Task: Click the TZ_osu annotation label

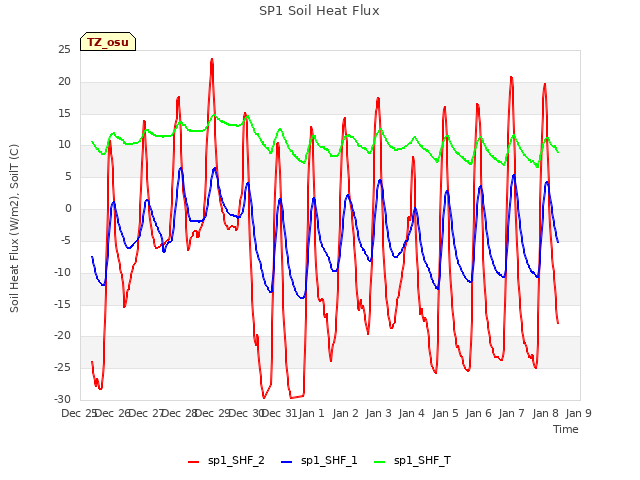Action: 108,42
